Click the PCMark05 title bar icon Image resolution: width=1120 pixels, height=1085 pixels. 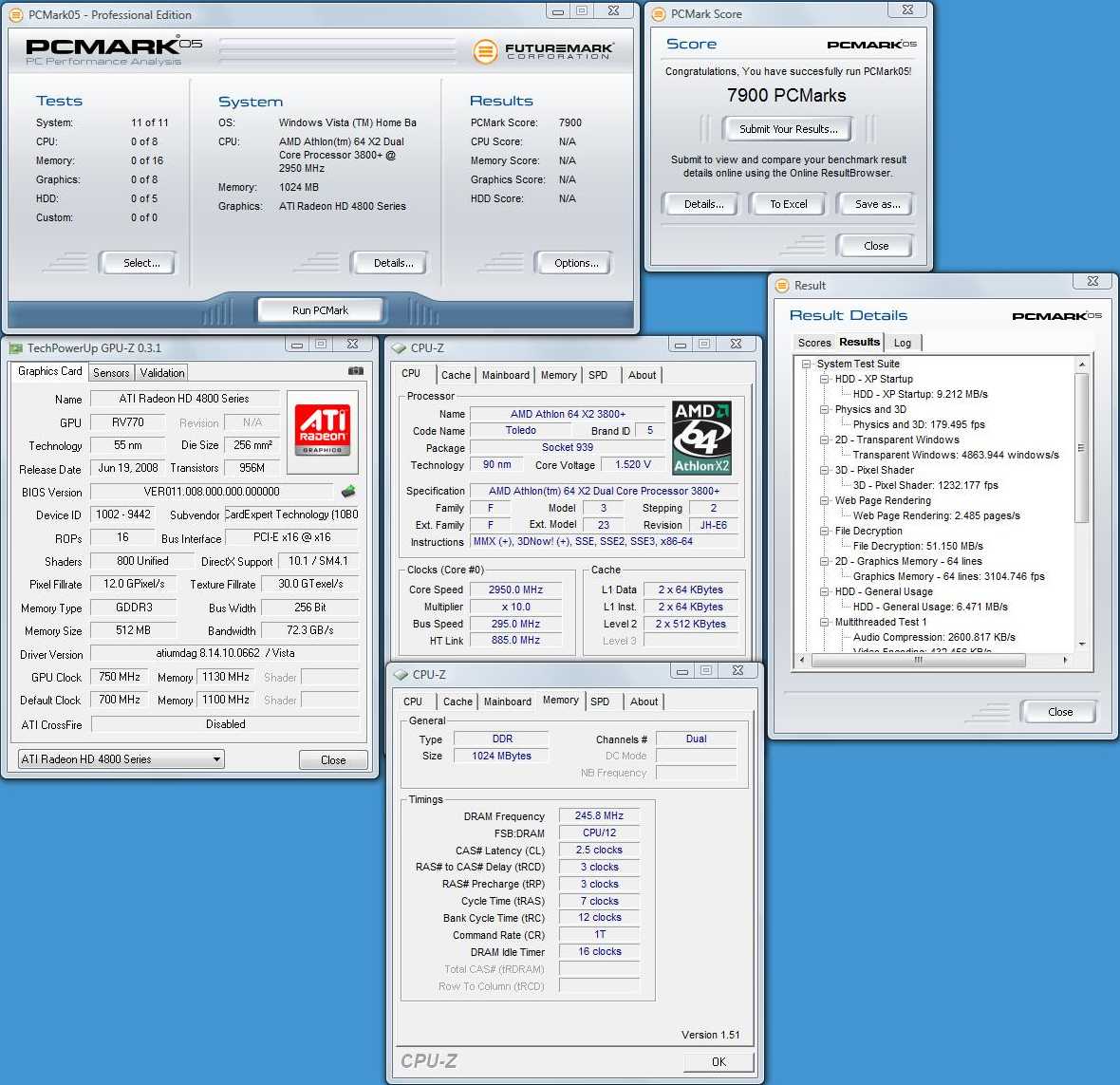pos(16,15)
